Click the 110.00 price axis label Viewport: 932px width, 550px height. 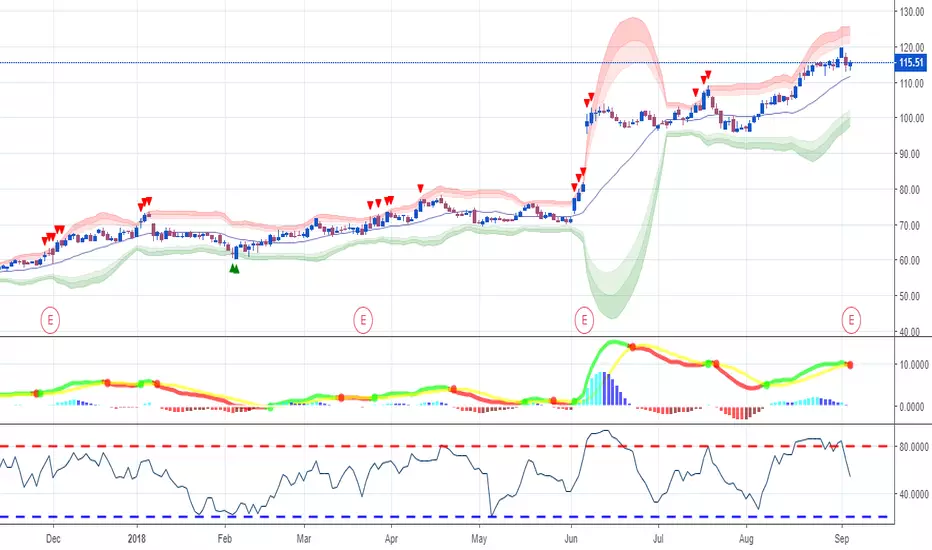(x=912, y=83)
